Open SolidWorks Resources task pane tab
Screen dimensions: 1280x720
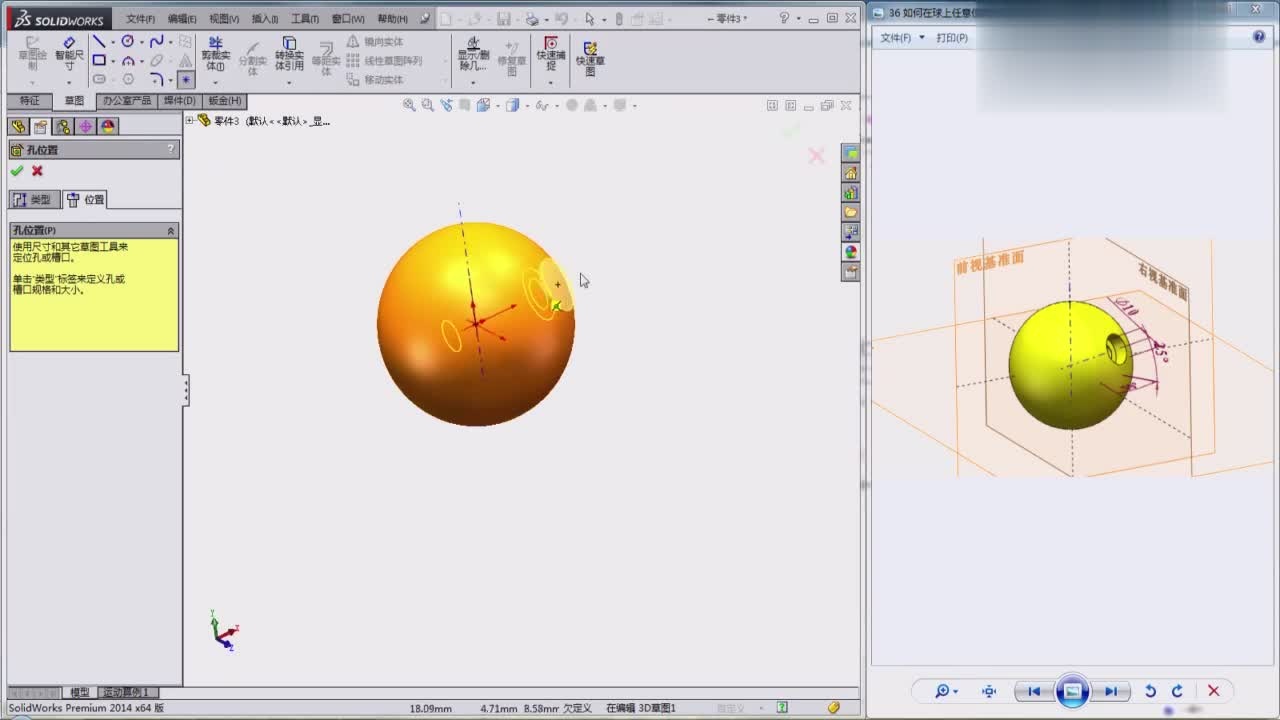(x=850, y=173)
